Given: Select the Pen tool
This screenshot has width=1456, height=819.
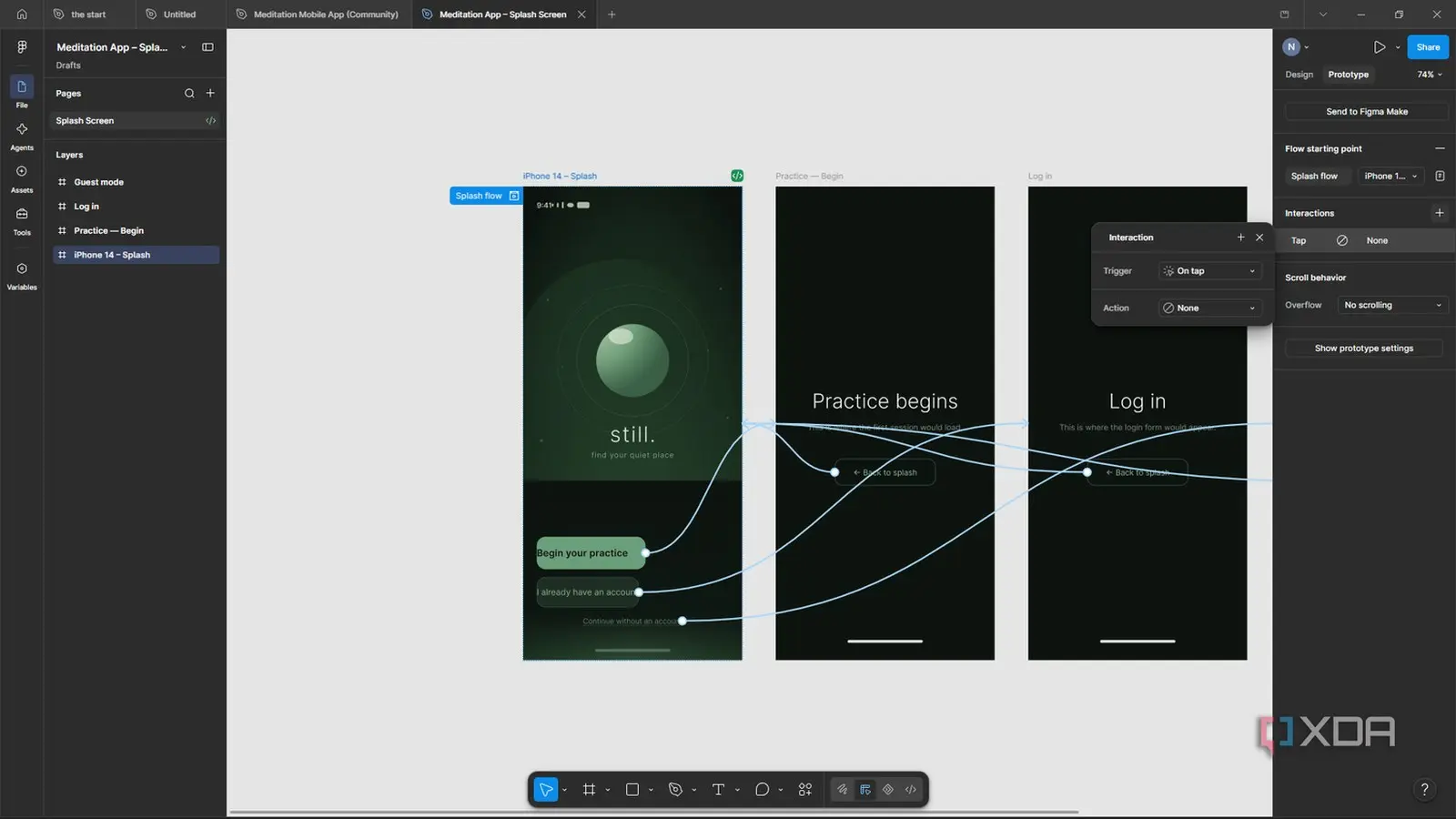Looking at the screenshot, I should click(x=675, y=789).
